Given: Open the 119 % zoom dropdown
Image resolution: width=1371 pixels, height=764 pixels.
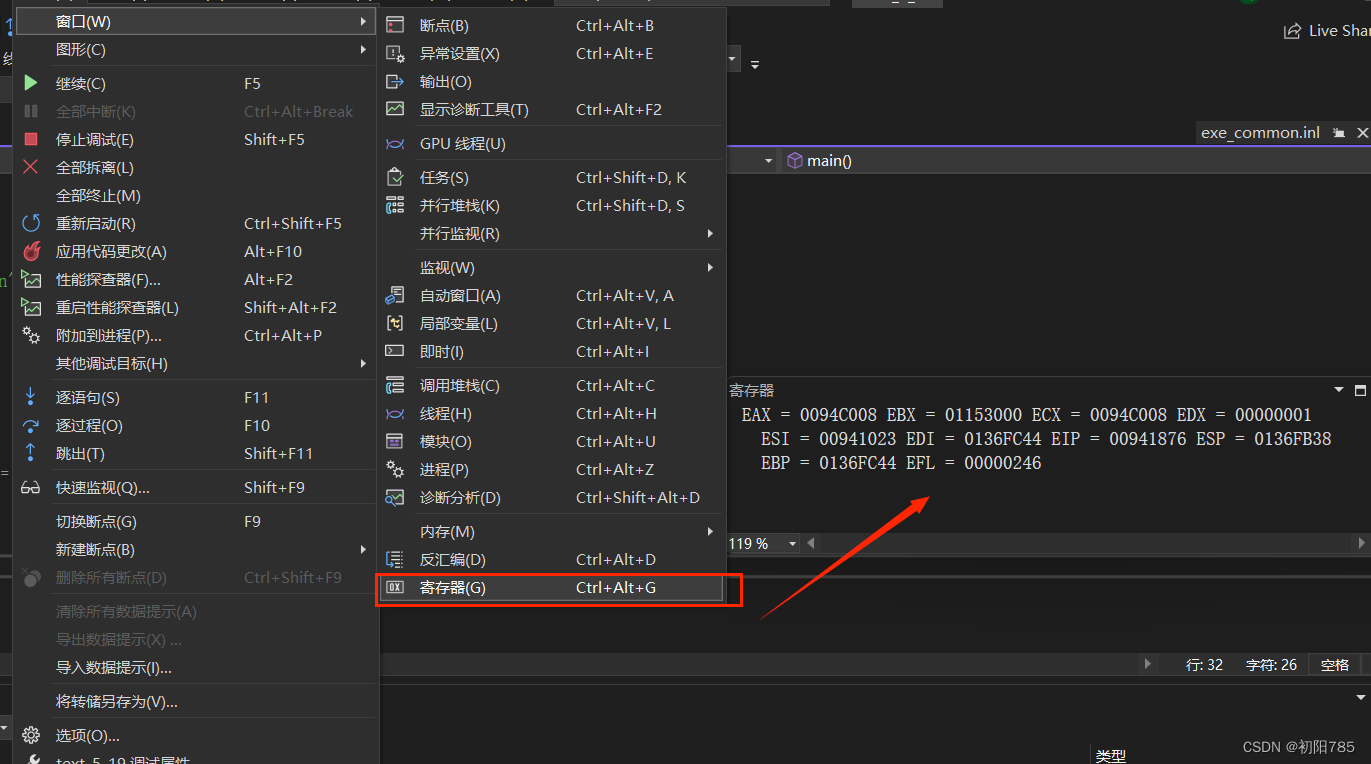Looking at the screenshot, I should 793,543.
